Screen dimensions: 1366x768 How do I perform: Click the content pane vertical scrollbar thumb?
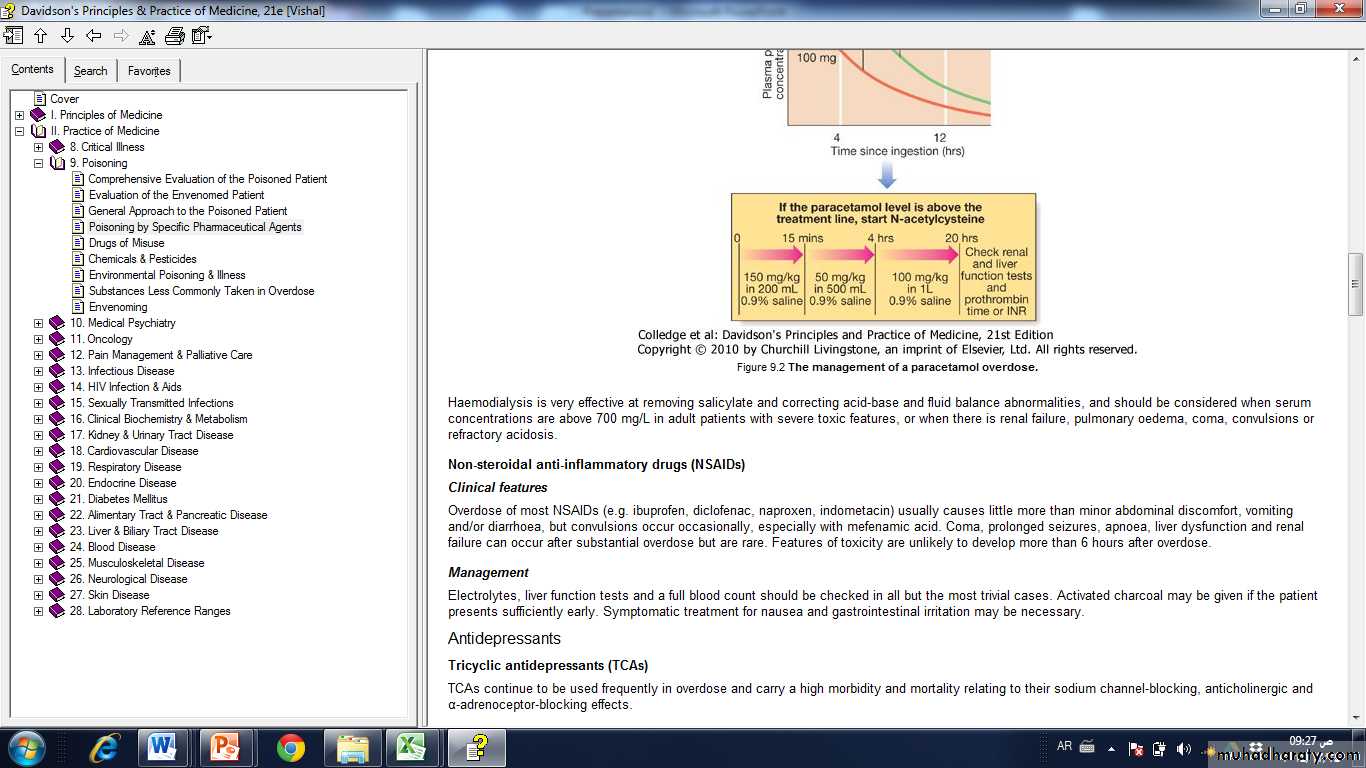[x=1355, y=285]
